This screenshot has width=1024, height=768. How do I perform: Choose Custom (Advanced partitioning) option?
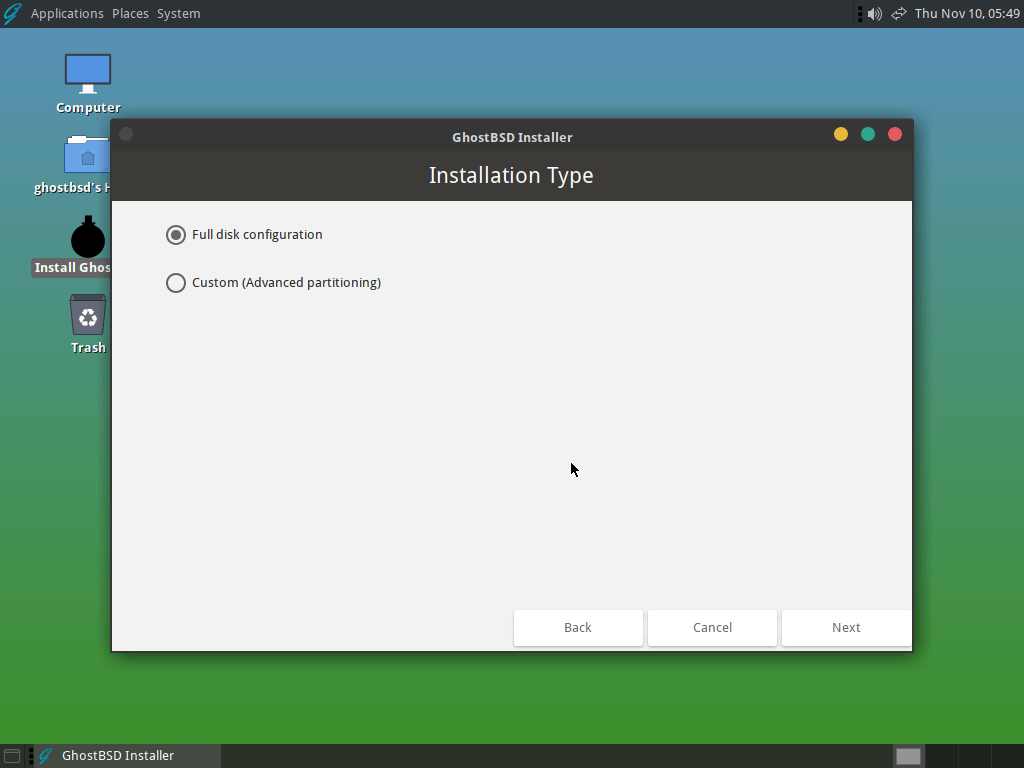176,283
